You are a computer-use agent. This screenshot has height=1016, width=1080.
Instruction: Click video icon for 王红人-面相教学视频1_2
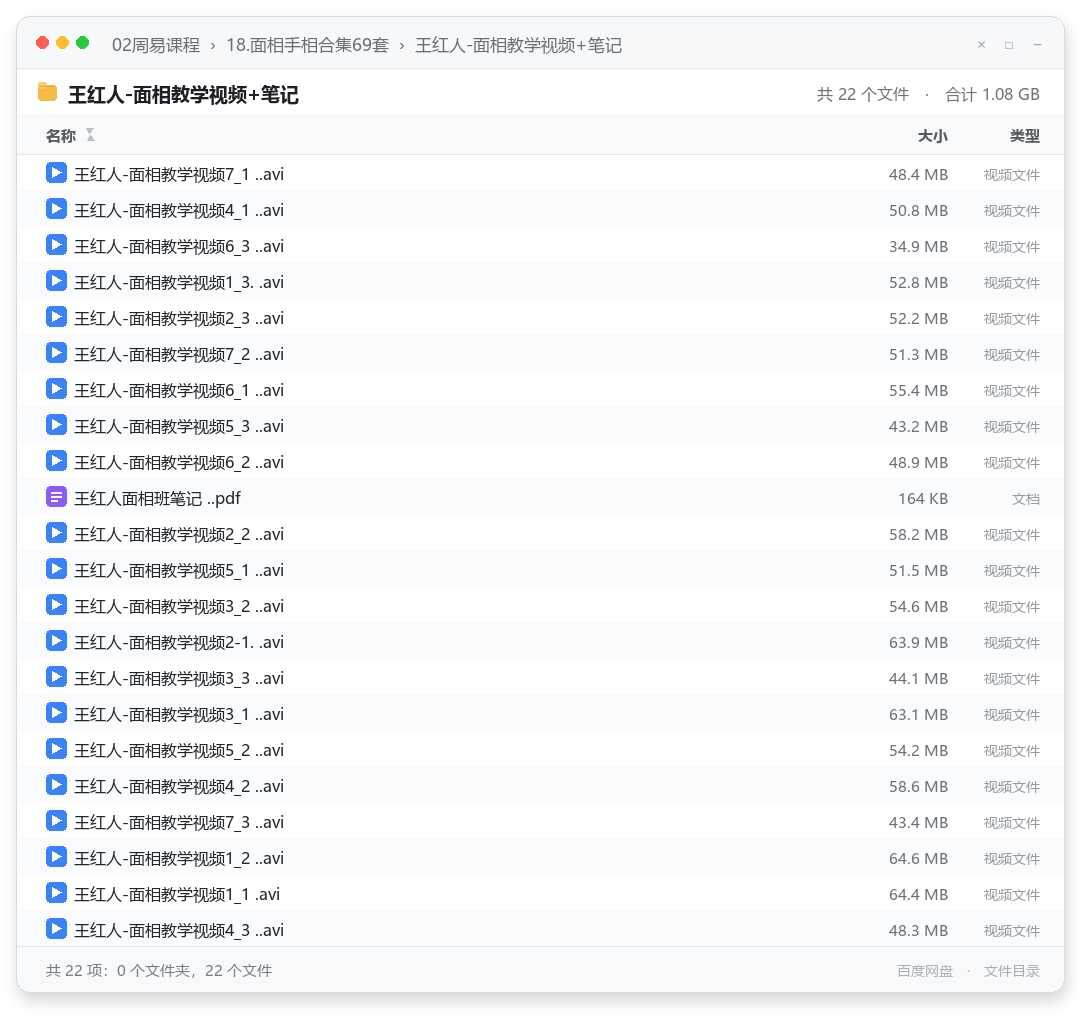(x=56, y=856)
